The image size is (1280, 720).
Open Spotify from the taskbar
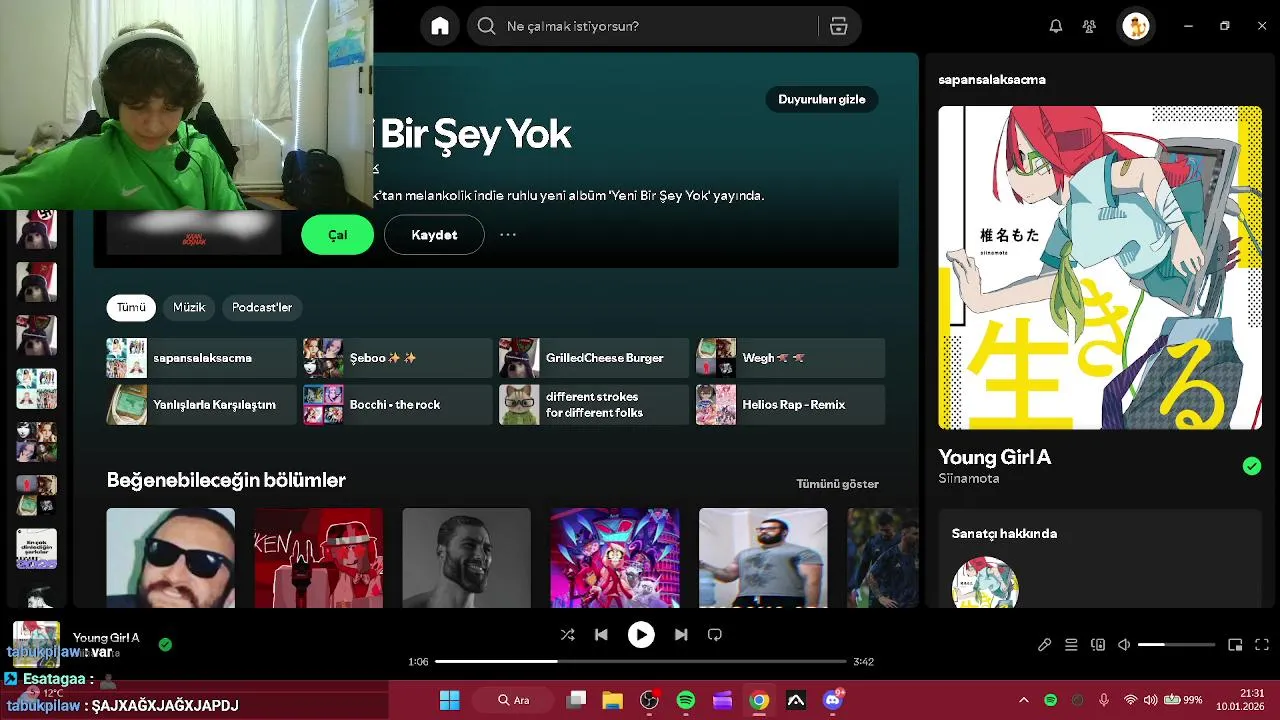[686, 700]
